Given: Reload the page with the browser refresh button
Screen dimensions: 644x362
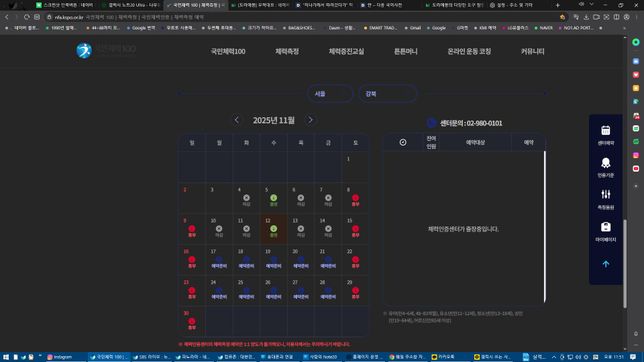Looking at the screenshot, I should 27,17.
